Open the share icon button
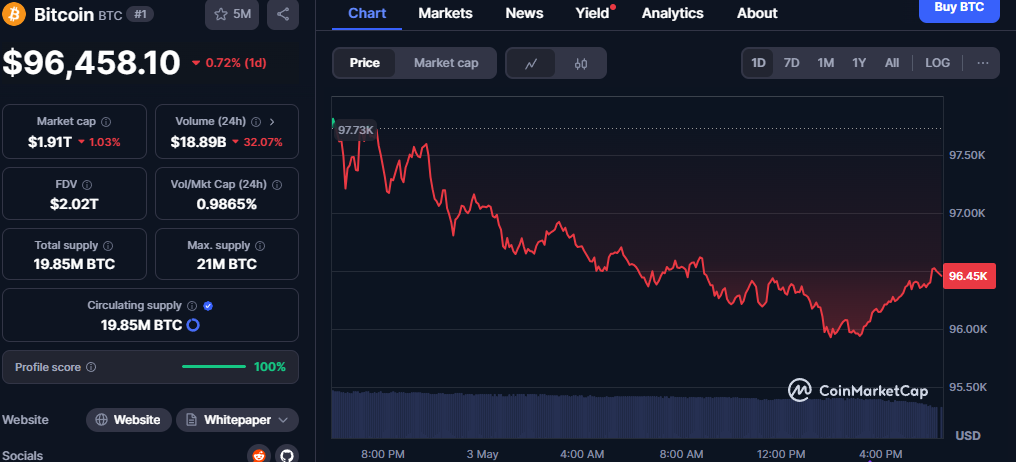Viewport: 1016px width, 462px height. 283,14
